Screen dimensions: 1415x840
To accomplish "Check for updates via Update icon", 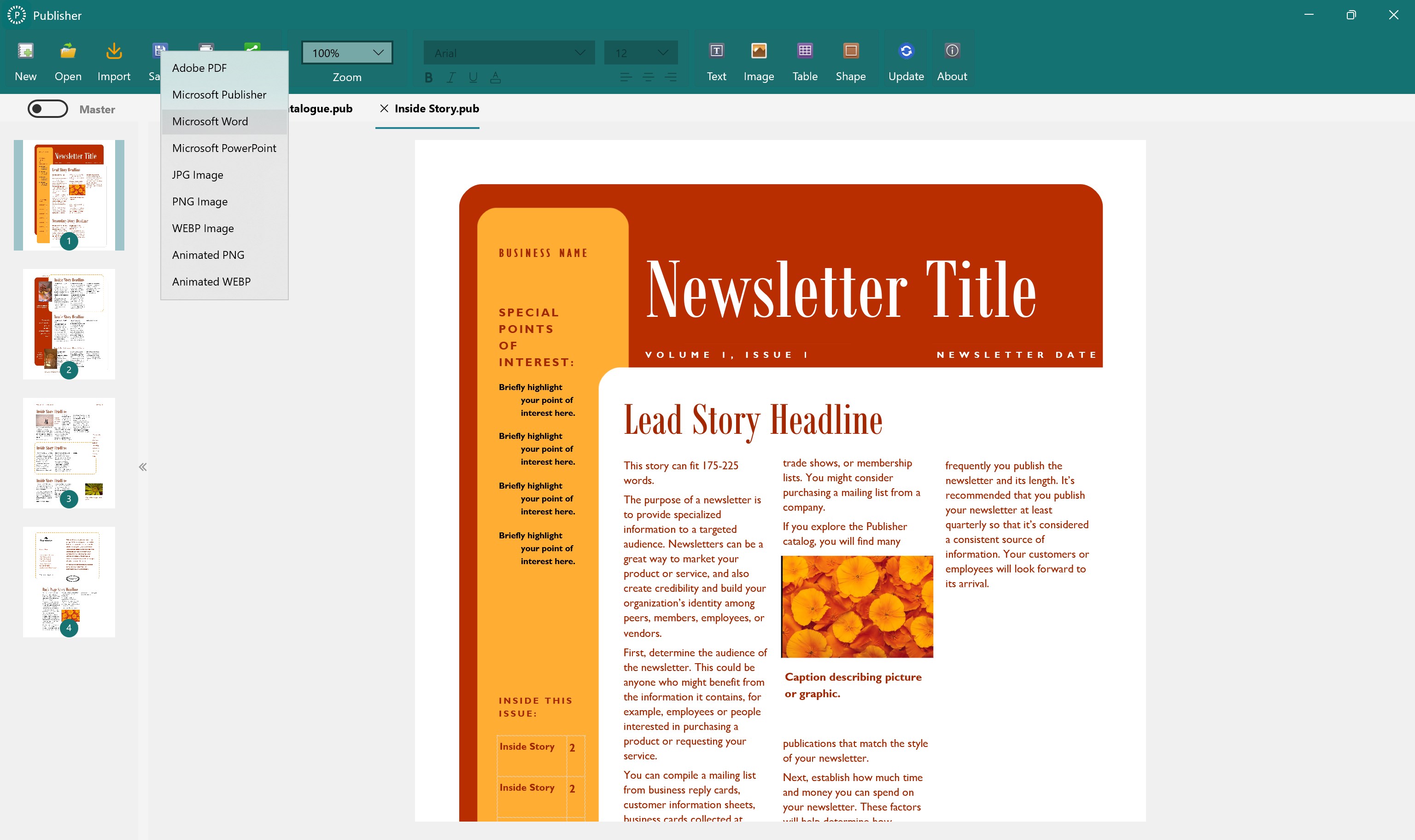I will click(906, 58).
